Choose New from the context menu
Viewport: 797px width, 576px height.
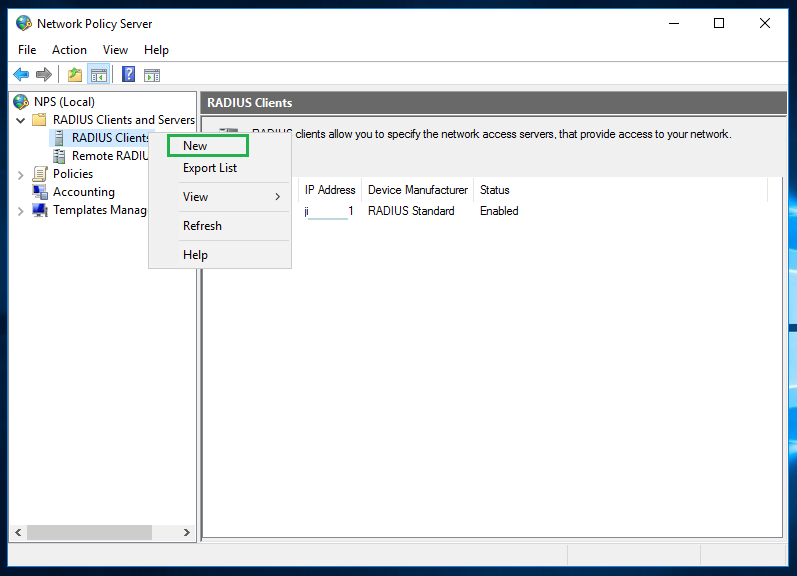click(x=196, y=146)
